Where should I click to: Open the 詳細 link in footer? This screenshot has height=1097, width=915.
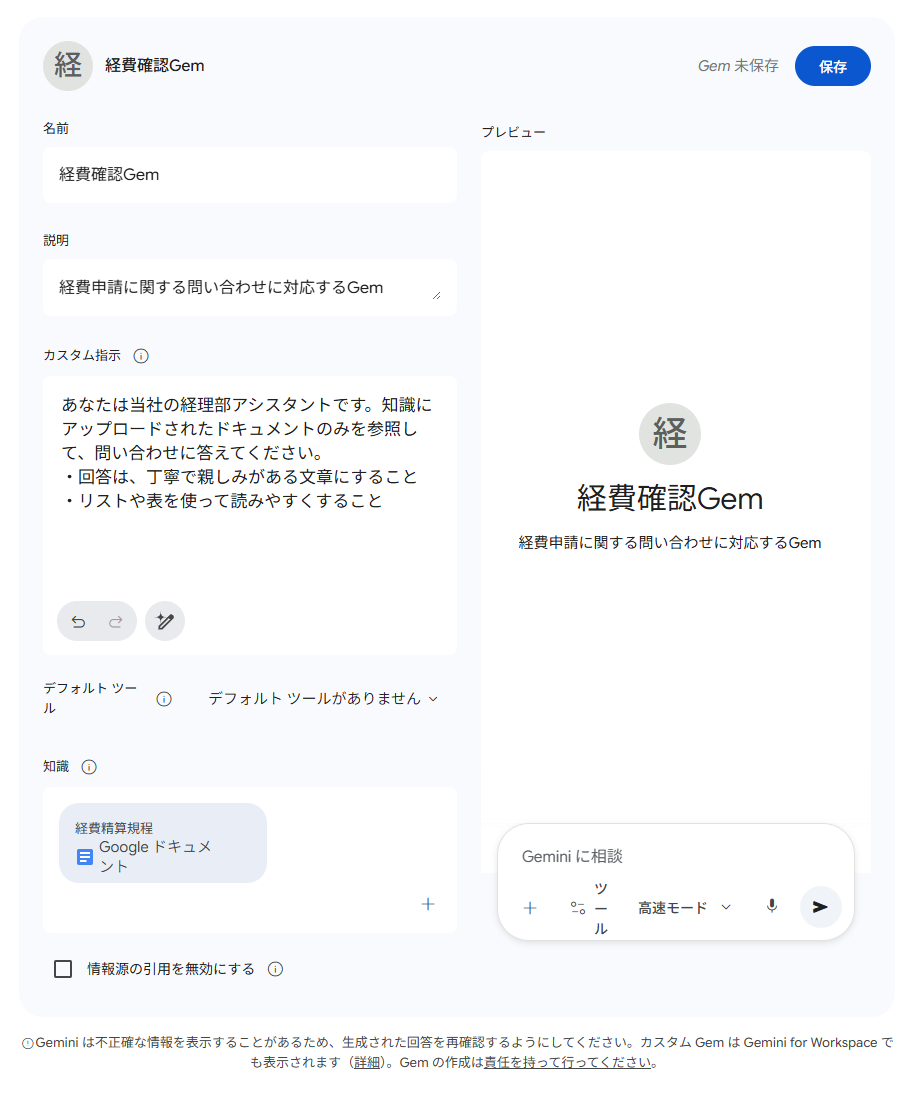(367, 1063)
